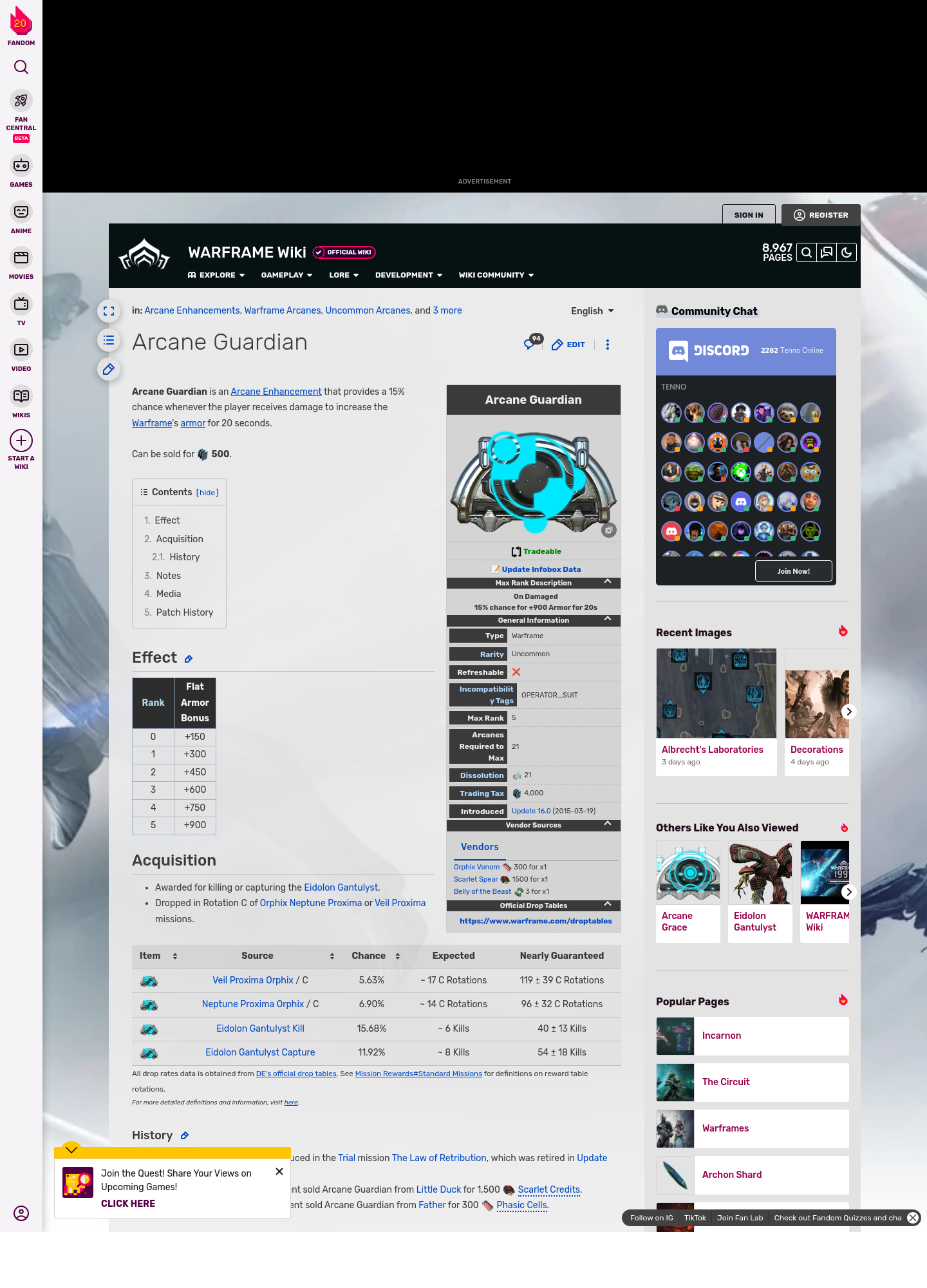Open the 94 comments bubble
The height and width of the screenshot is (1288, 927).
point(532,343)
